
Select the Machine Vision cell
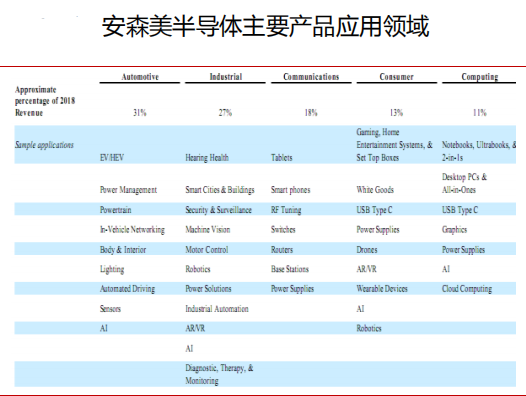click(x=208, y=230)
